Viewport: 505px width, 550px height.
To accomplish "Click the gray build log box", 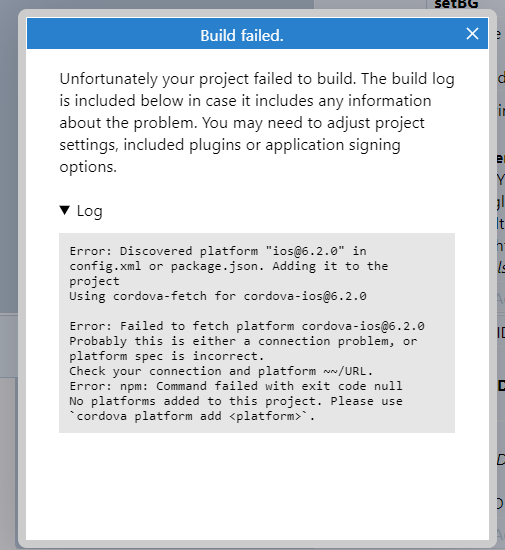I will pyautogui.click(x=257, y=333).
